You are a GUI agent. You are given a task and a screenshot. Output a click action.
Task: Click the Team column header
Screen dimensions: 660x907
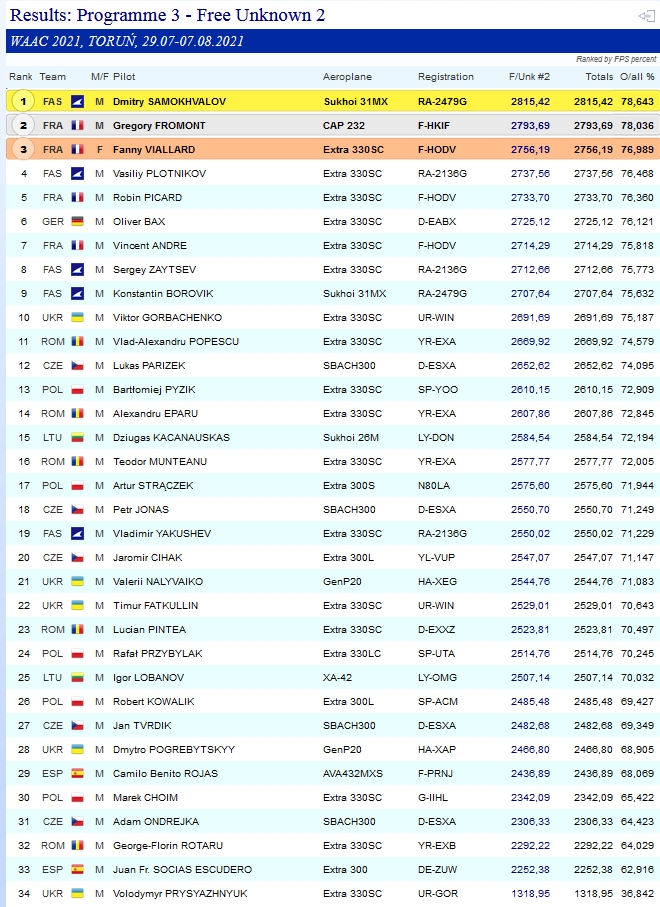pos(53,76)
